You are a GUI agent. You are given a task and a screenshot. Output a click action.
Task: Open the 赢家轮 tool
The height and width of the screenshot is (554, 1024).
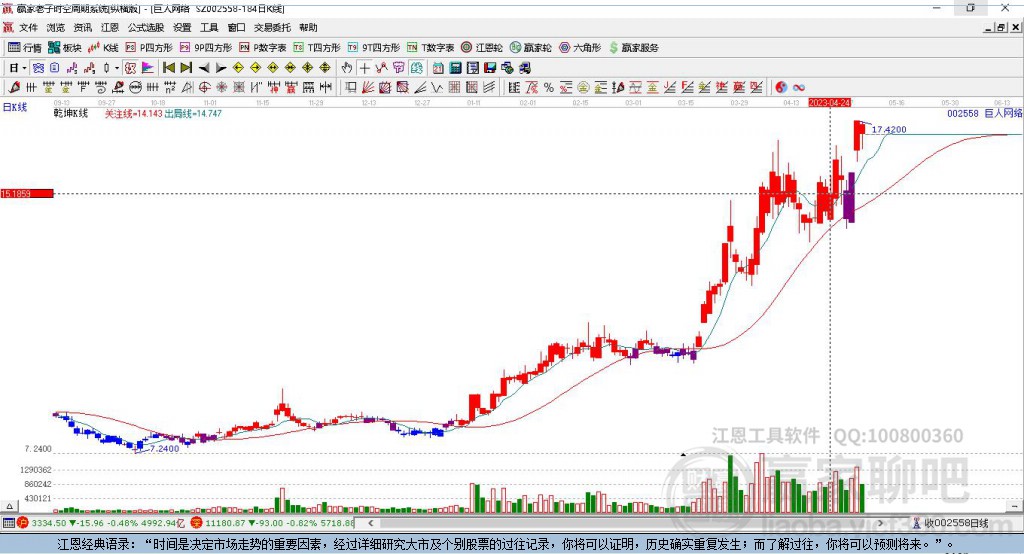[530, 48]
